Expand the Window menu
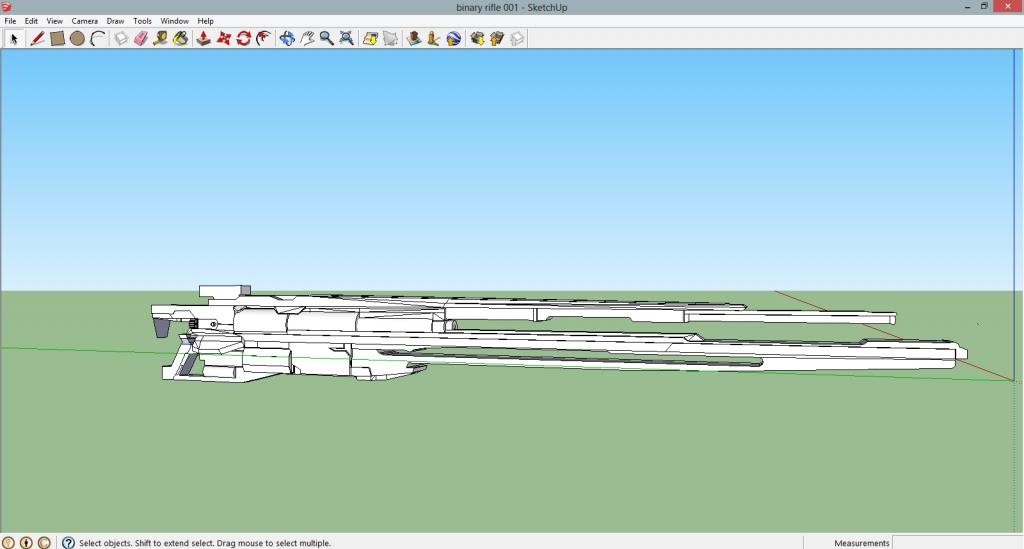The image size is (1024, 549). click(174, 21)
